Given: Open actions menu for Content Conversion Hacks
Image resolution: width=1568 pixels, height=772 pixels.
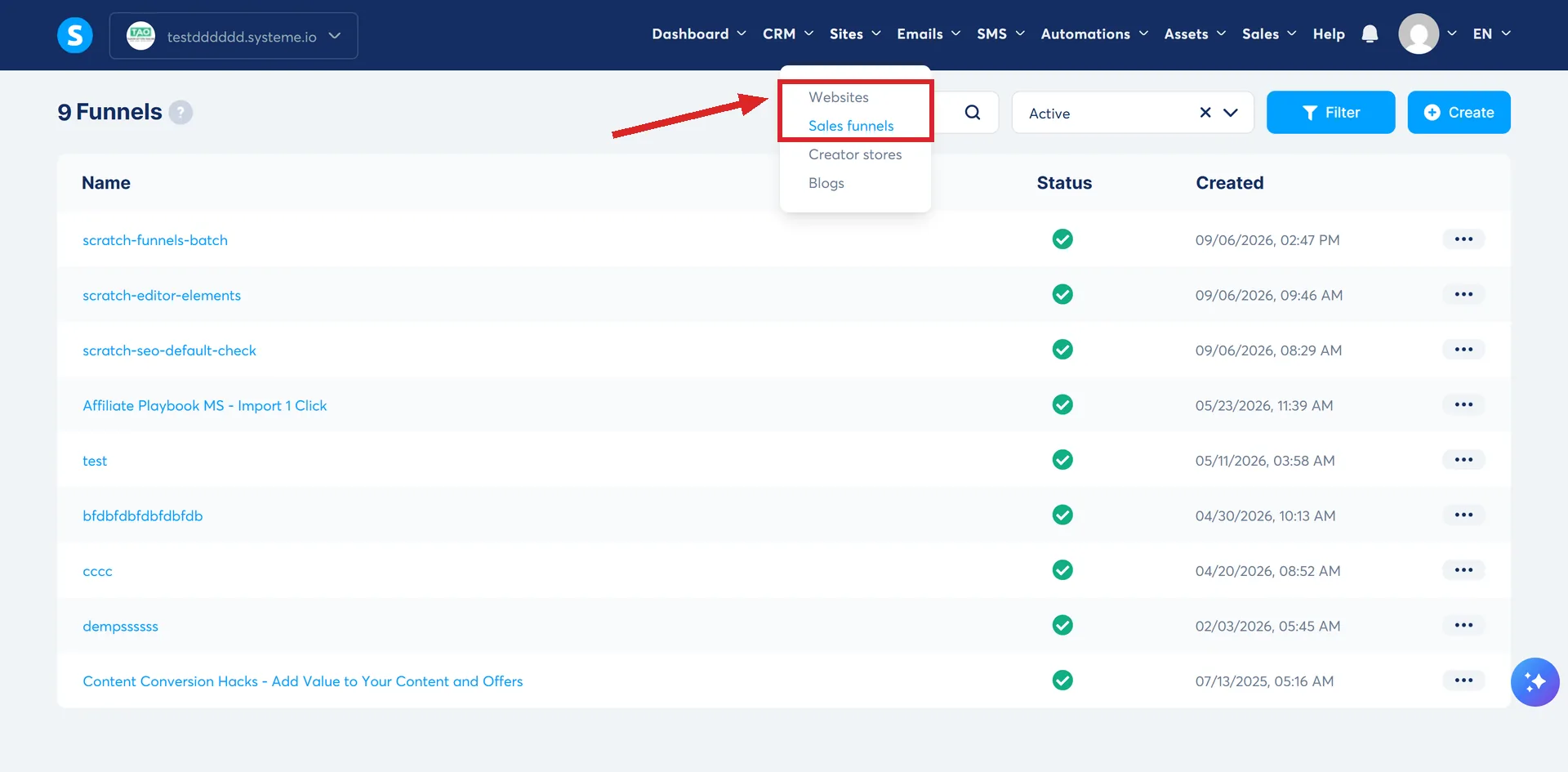Looking at the screenshot, I should click(x=1463, y=681).
